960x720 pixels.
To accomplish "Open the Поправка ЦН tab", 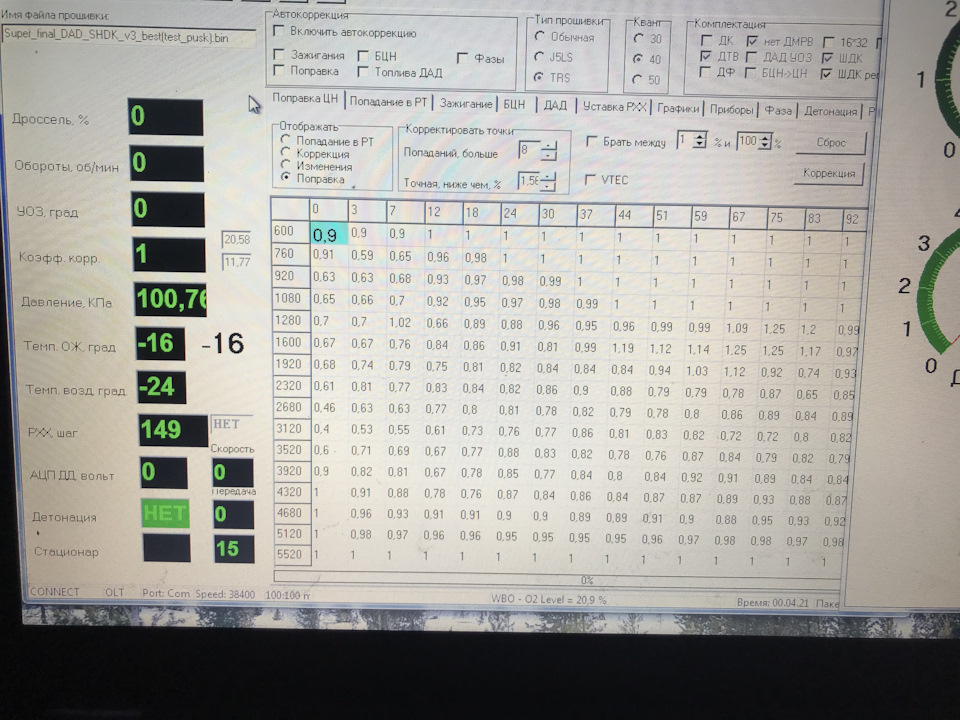I will 305,98.
